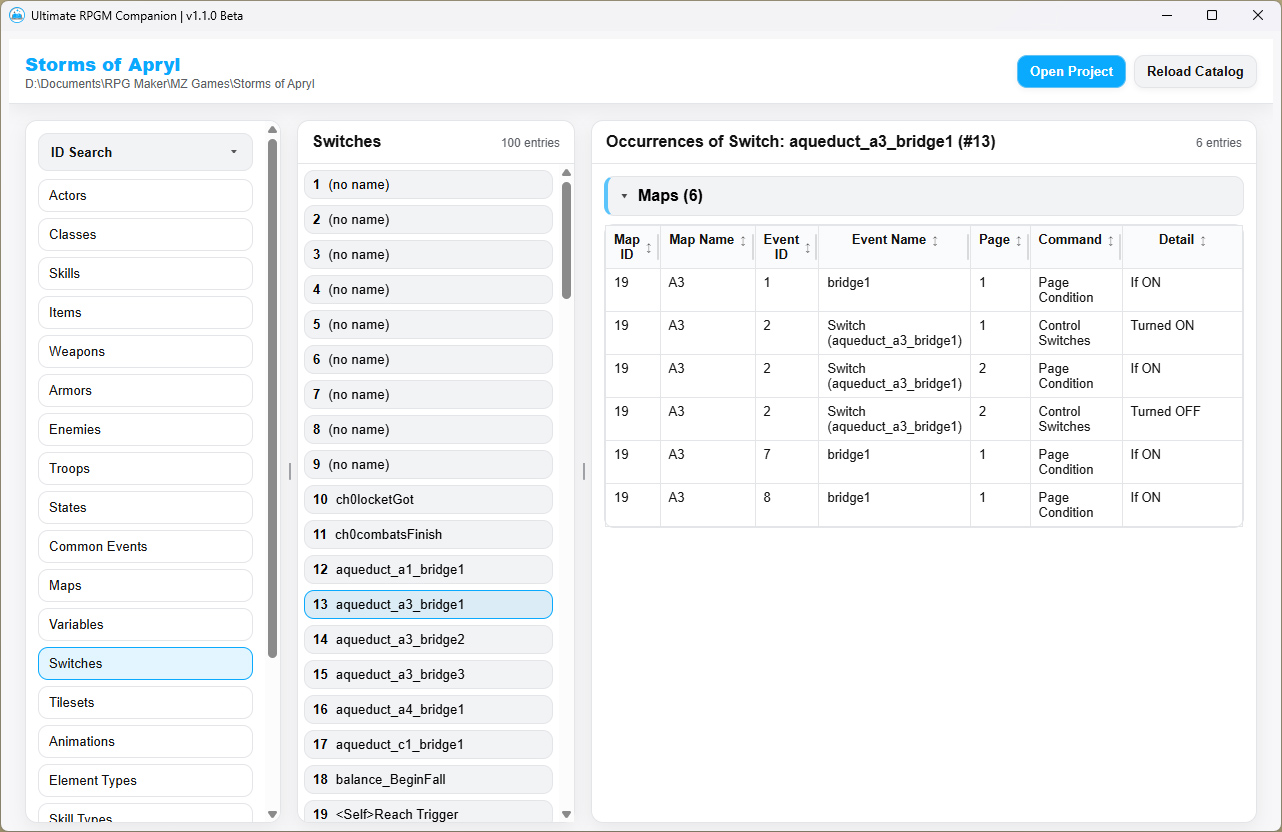Click the Reload Catalog button
Image resolution: width=1282 pixels, height=832 pixels.
(1195, 71)
